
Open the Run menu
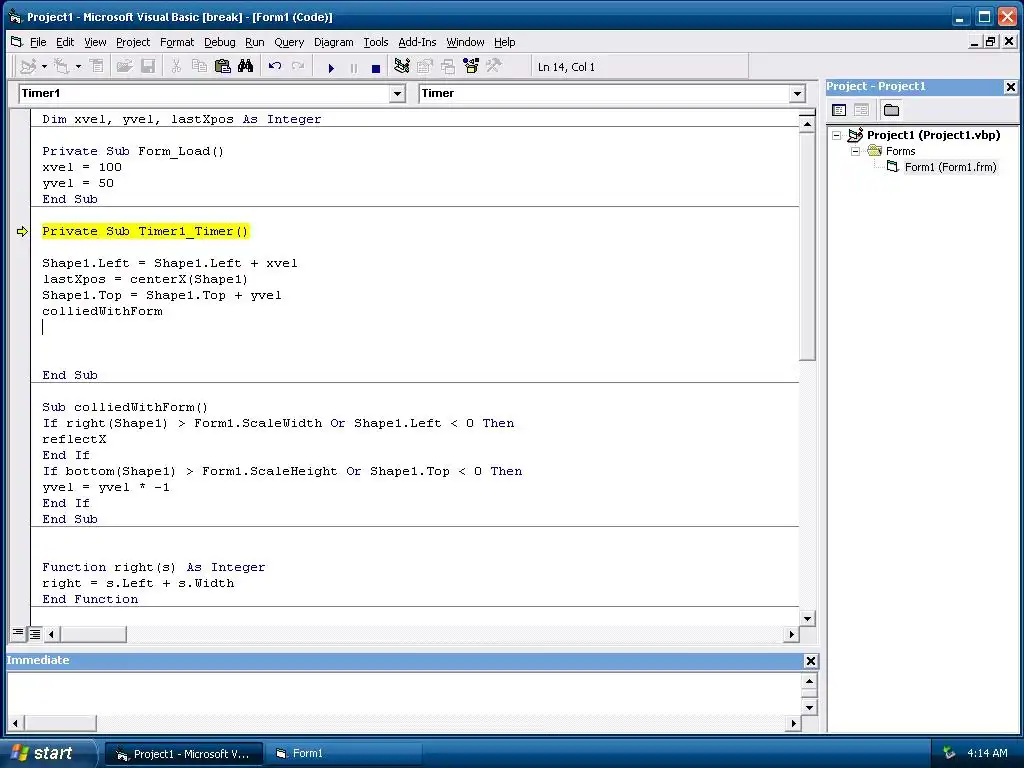click(255, 42)
